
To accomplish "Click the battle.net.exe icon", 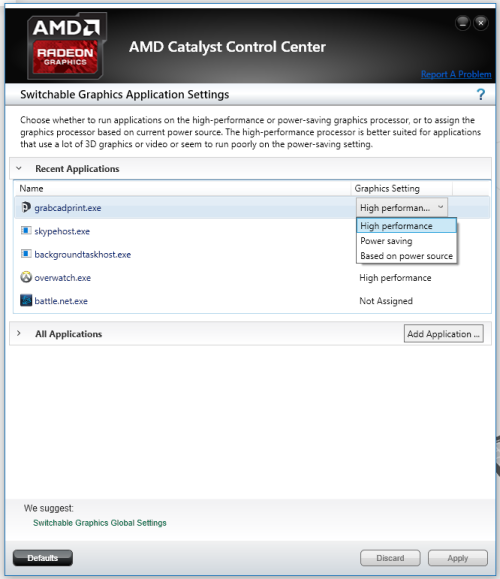I will (x=26, y=300).
